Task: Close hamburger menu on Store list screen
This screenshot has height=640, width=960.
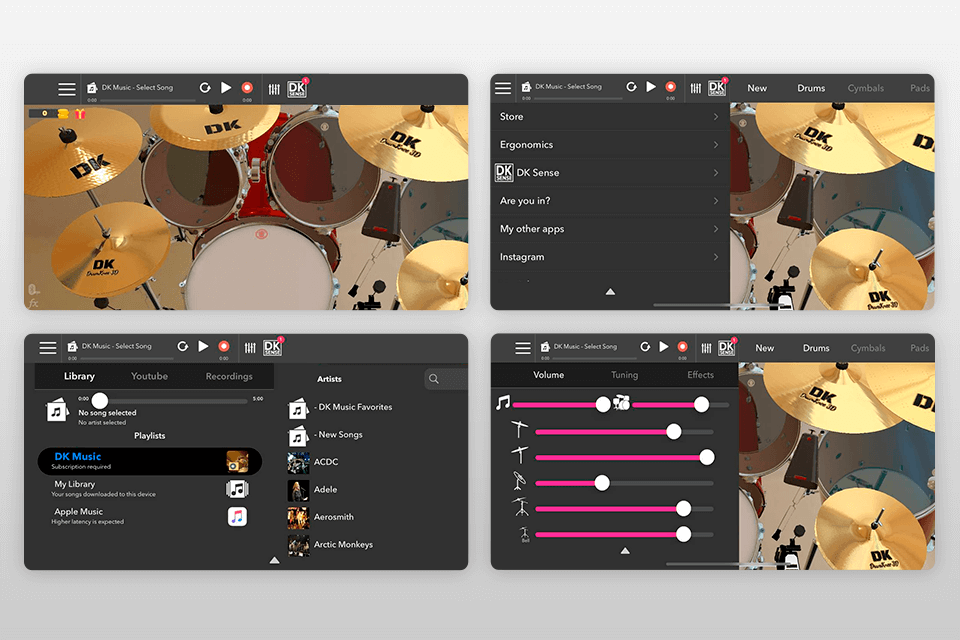Action: click(503, 88)
